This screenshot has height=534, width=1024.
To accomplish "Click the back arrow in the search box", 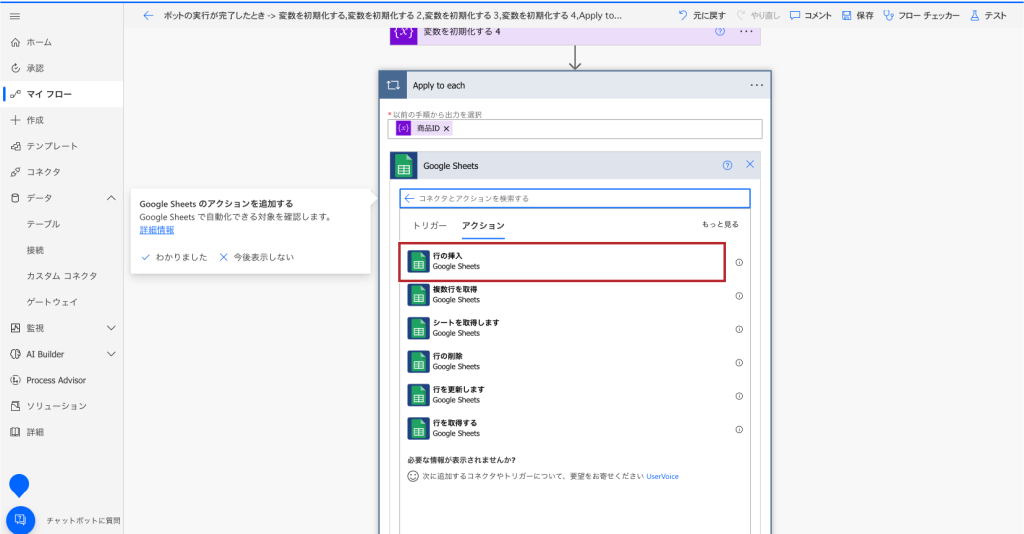I will tap(409, 198).
